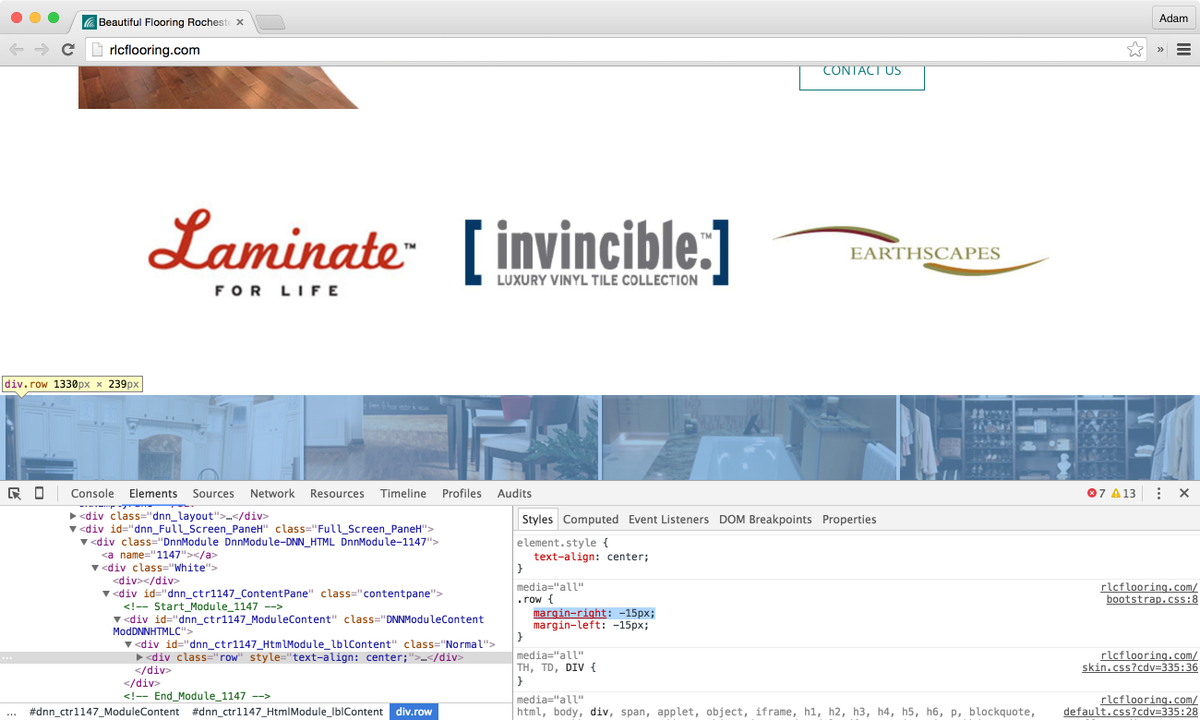The width and height of the screenshot is (1200, 720).
Task: Expand the dnn_layout div node
Action: pos(73,515)
